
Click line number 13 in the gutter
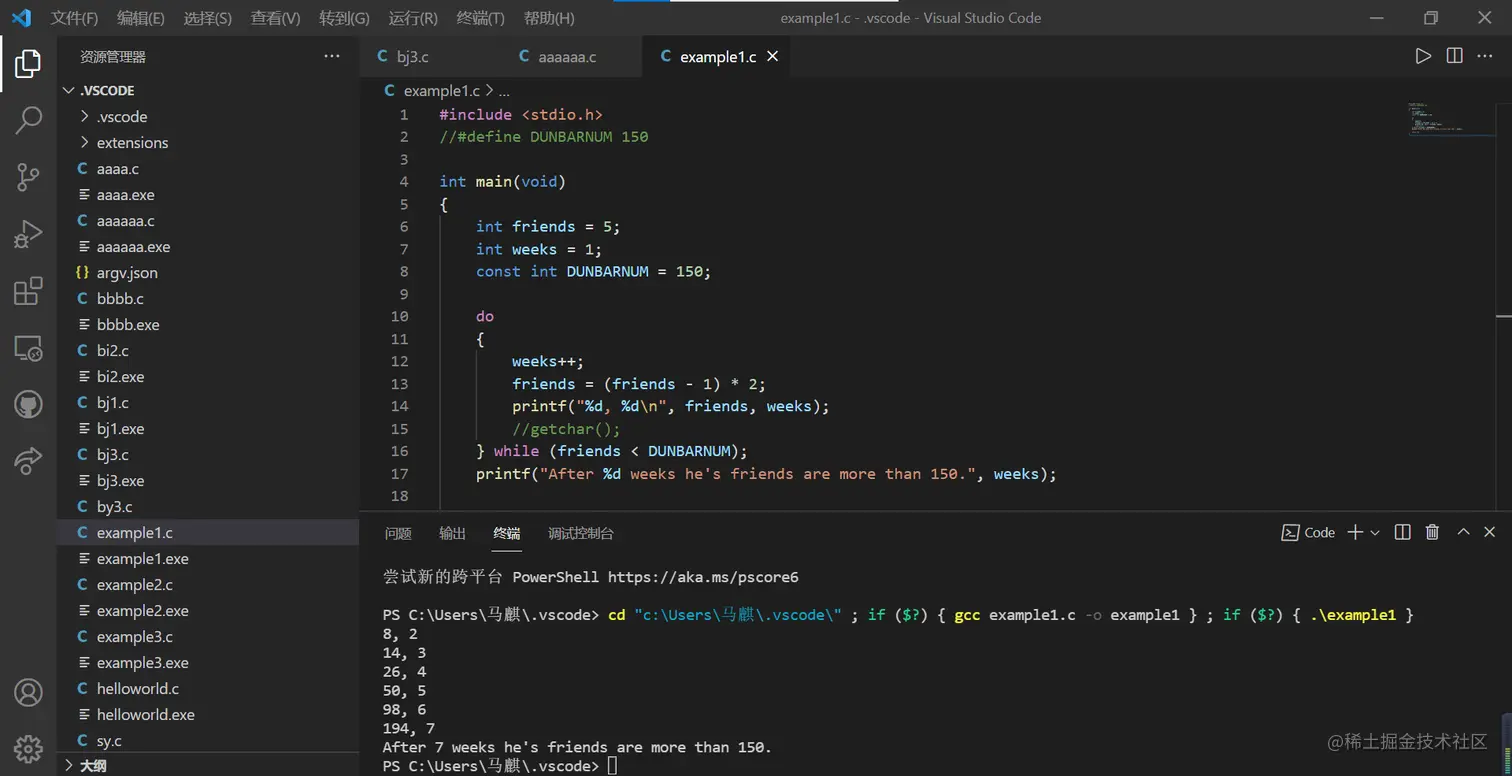click(399, 384)
